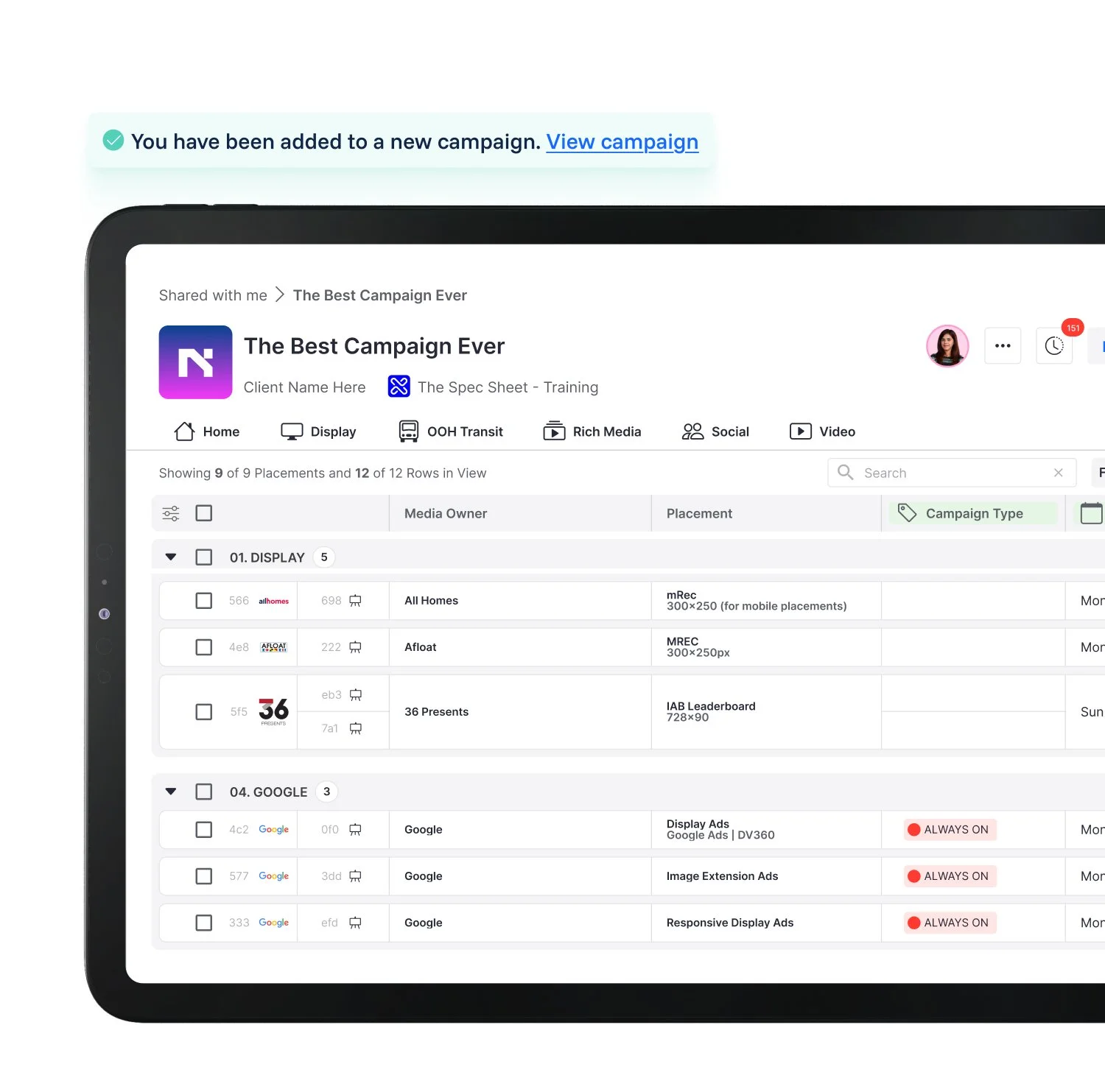
Task: Switch to the Social tab
Action: (715, 431)
